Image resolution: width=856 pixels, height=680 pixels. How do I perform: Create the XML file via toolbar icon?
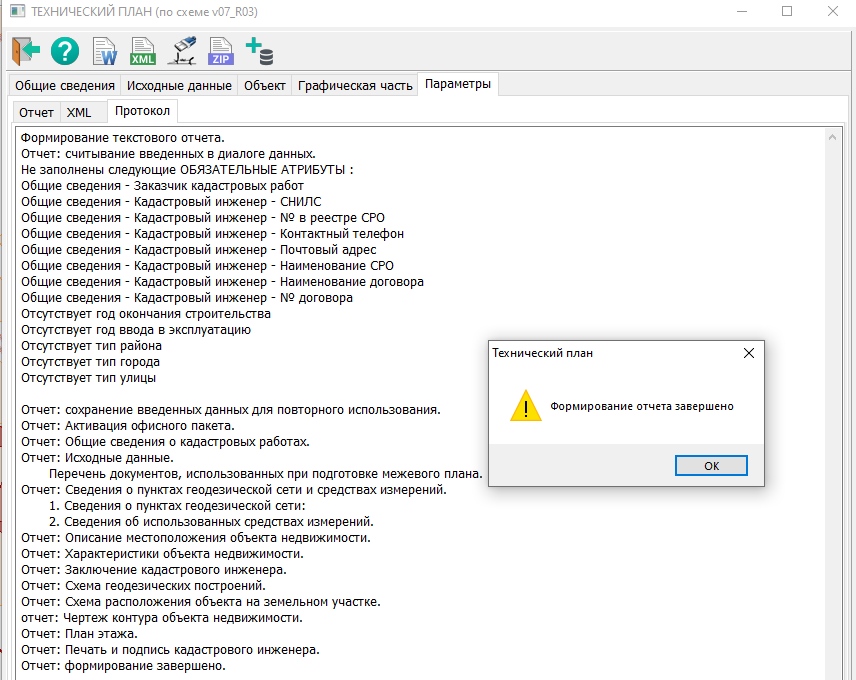tap(143, 50)
